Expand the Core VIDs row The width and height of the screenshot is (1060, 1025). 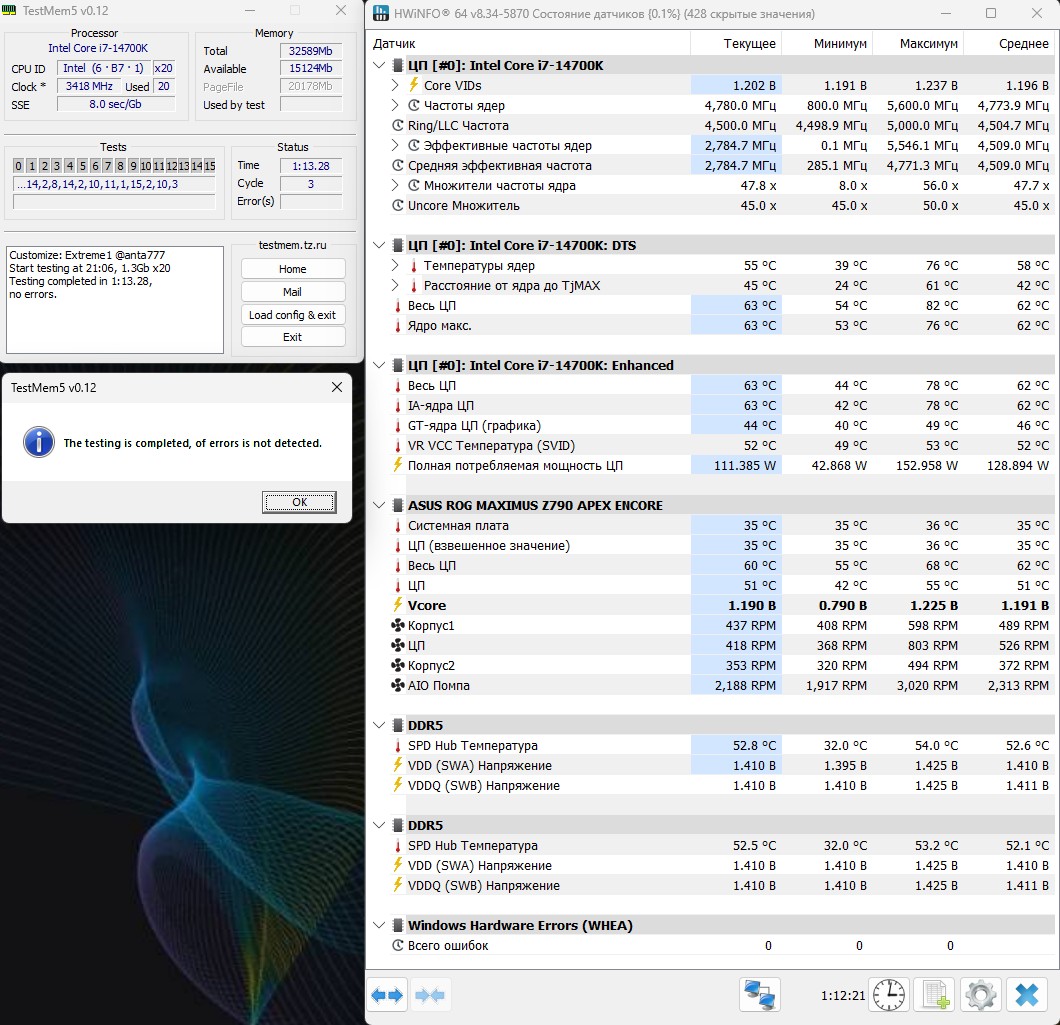[395, 85]
